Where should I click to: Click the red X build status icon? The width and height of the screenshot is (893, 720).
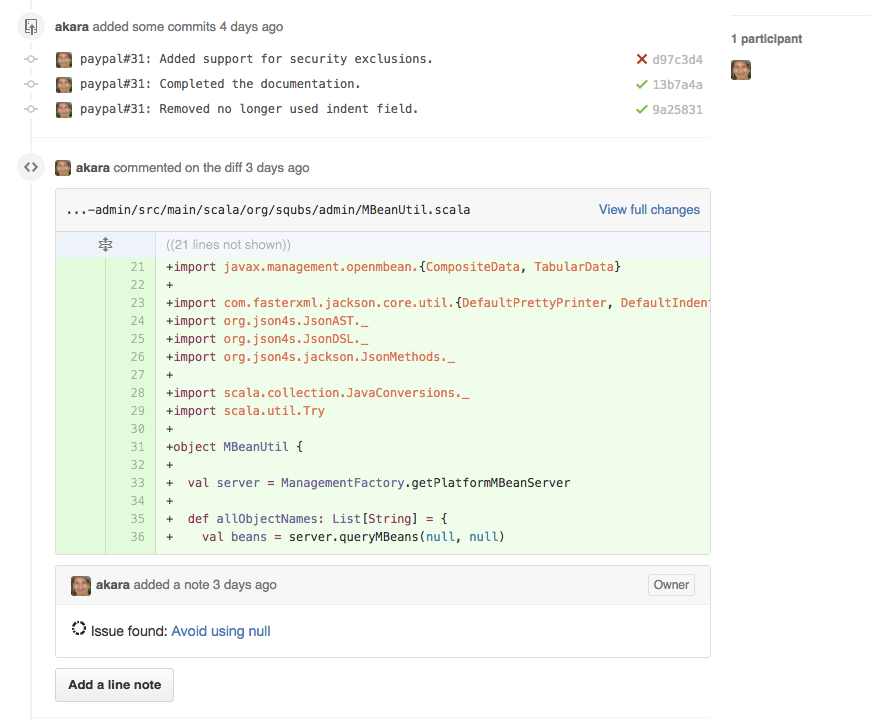pos(642,59)
